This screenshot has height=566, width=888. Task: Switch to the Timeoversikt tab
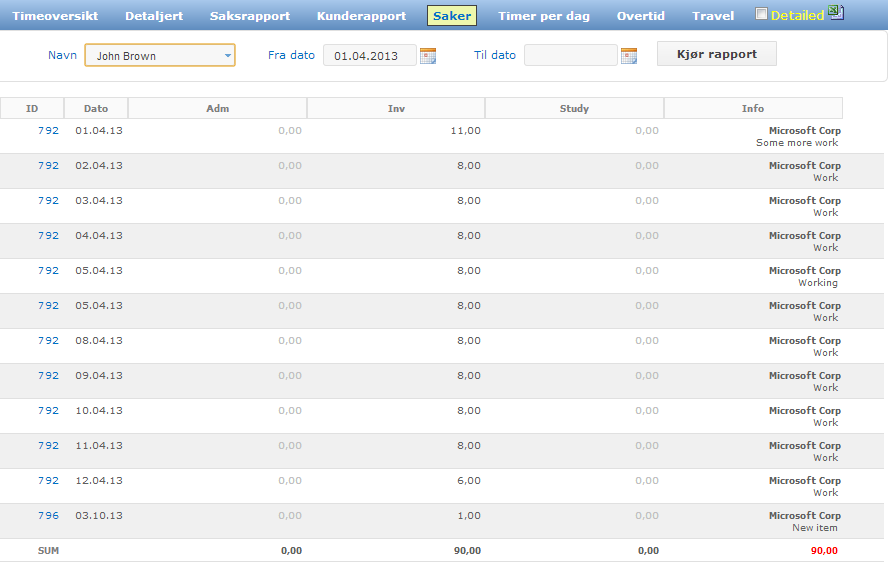coord(55,16)
